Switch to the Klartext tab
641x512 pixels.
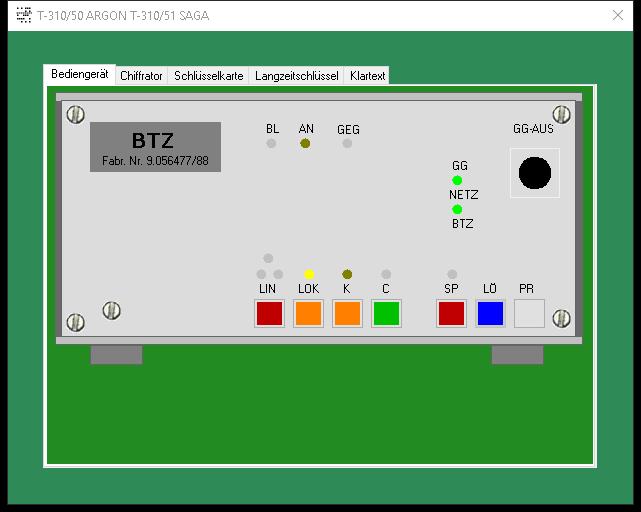pyautogui.click(x=367, y=76)
